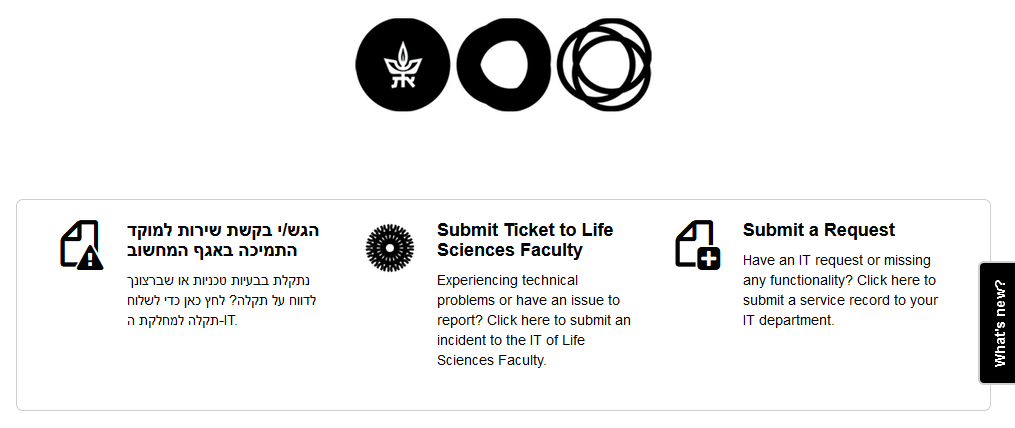
Task: Click the interlocking circles logo
Action: click(x=604, y=65)
